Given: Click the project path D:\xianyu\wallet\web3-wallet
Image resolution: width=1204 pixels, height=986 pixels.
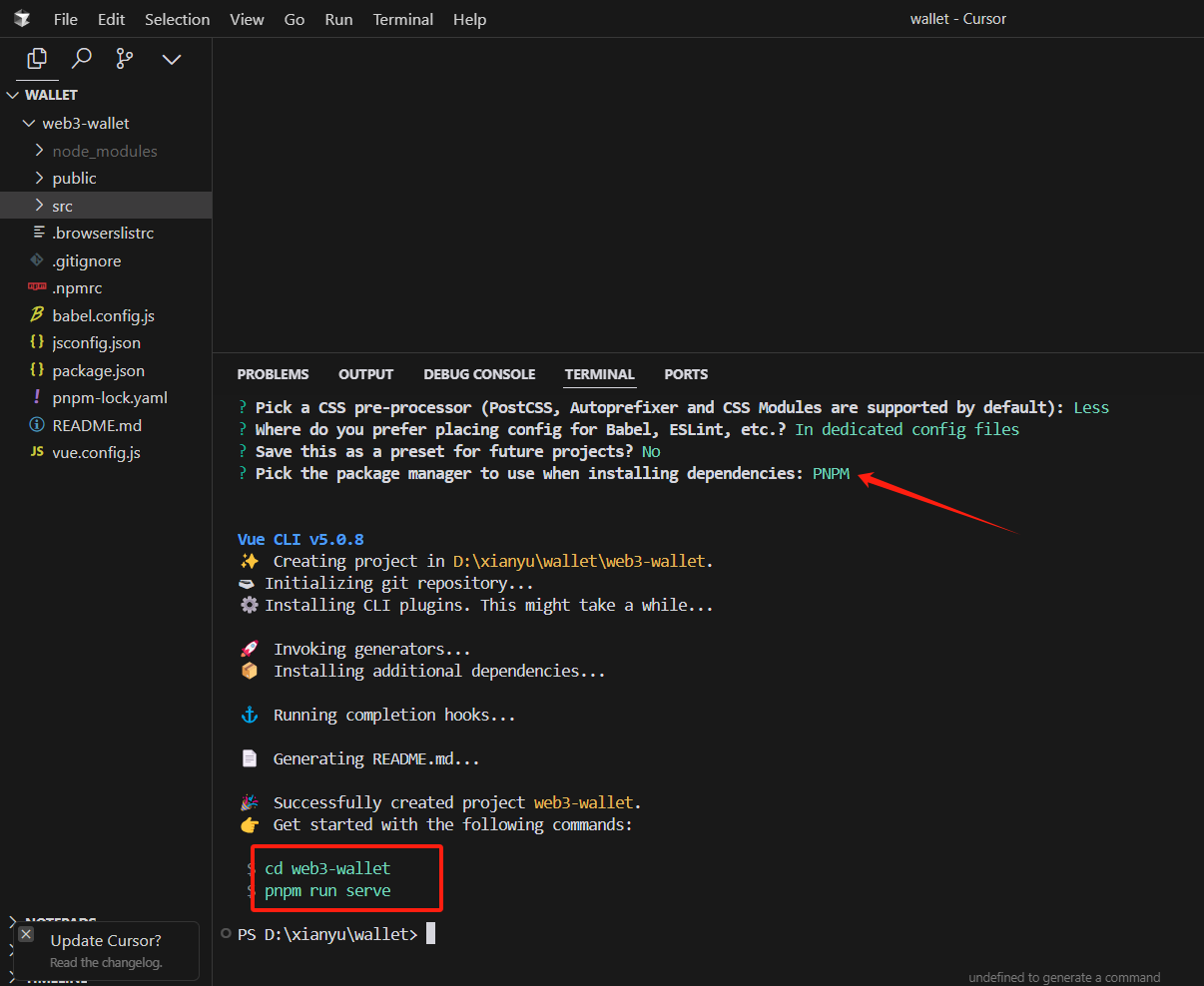Looking at the screenshot, I should [x=581, y=561].
